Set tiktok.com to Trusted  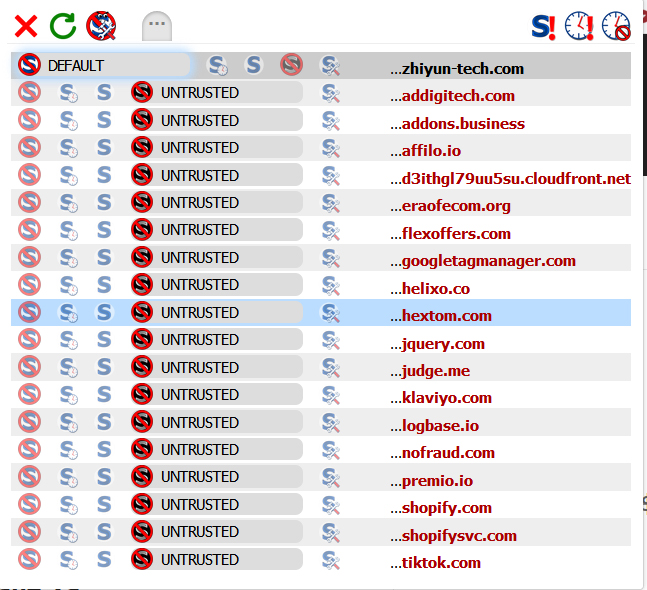click(104, 560)
